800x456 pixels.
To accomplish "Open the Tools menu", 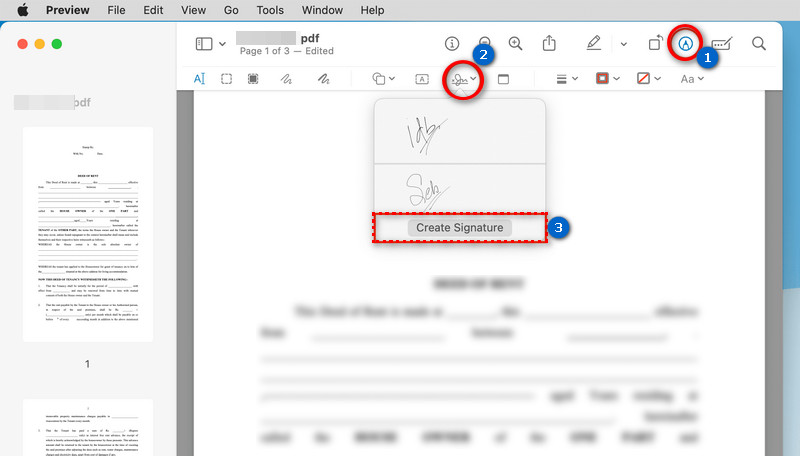I will 270,10.
